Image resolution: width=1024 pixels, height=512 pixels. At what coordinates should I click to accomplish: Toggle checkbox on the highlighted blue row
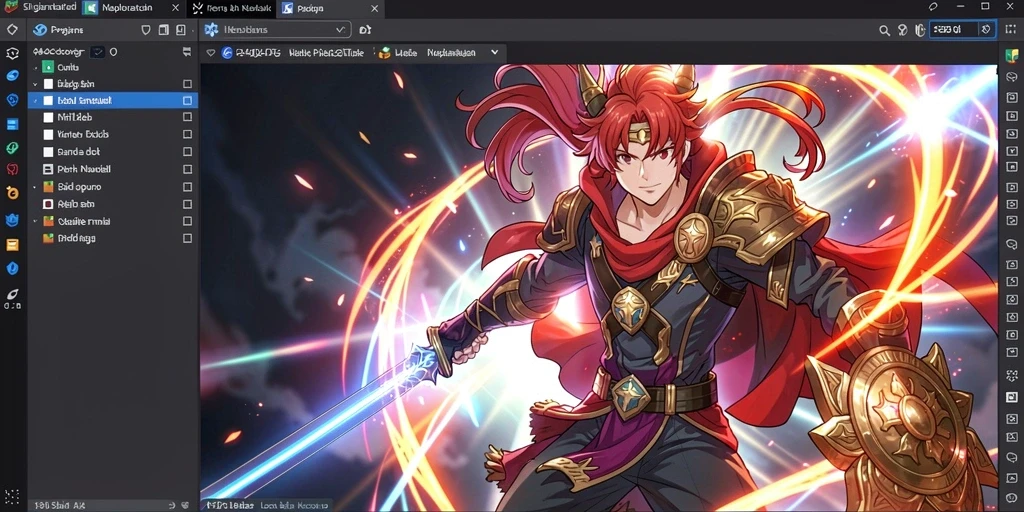(x=187, y=101)
